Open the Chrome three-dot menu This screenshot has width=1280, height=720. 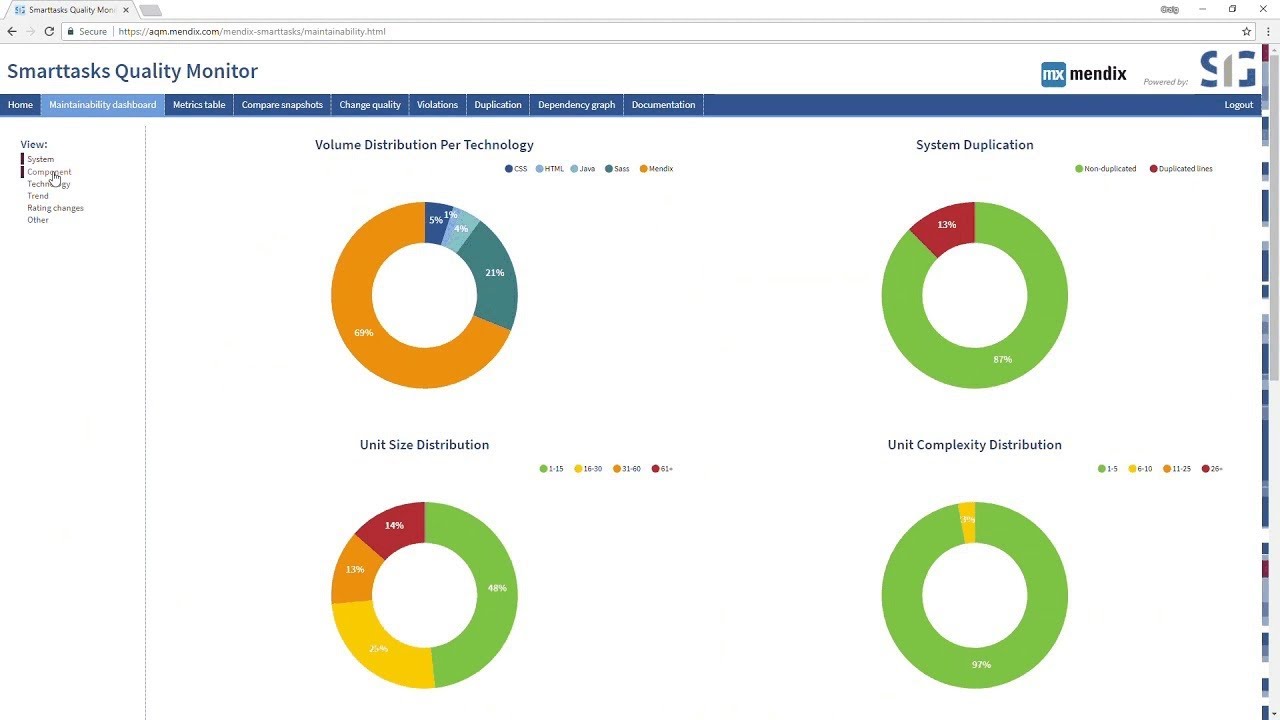coord(1268,31)
